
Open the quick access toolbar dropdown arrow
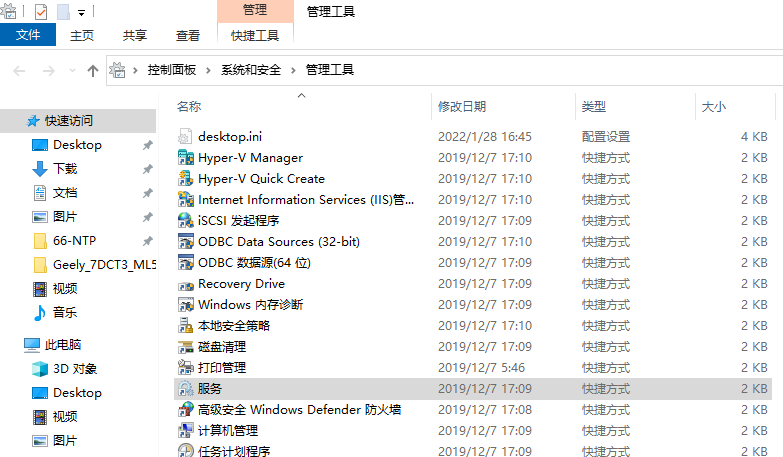(x=81, y=12)
